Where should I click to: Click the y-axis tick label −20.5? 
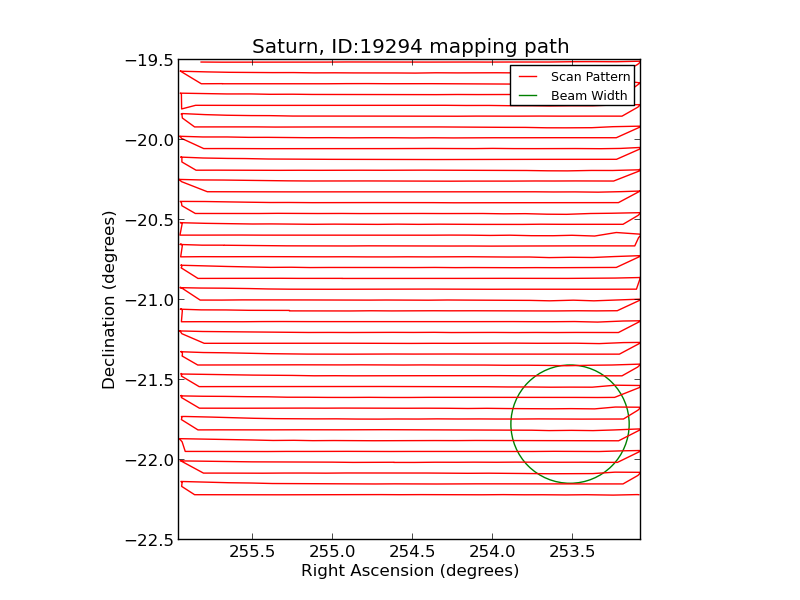pos(149,220)
